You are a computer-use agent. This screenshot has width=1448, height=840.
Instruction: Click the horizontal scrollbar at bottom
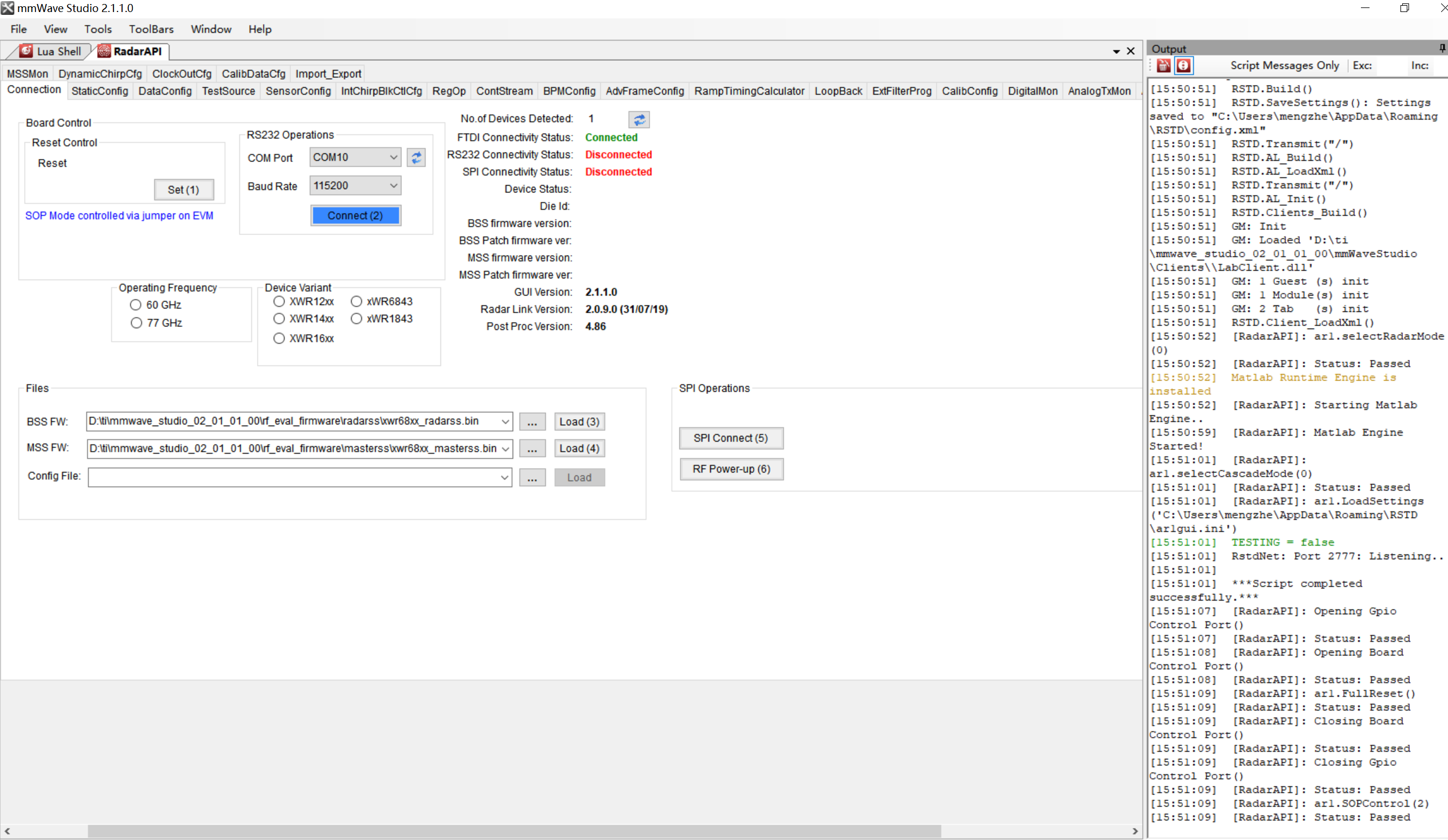coord(514,831)
